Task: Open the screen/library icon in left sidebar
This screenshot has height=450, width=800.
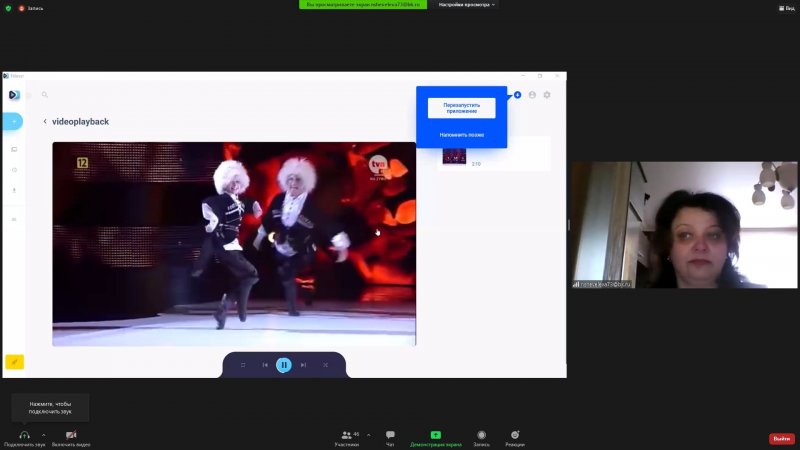Action: click(14, 149)
